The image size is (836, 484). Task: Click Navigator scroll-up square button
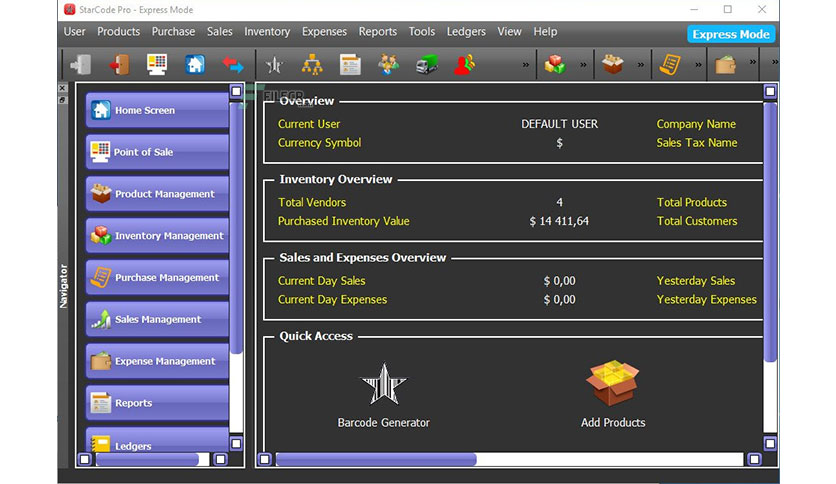(x=236, y=91)
